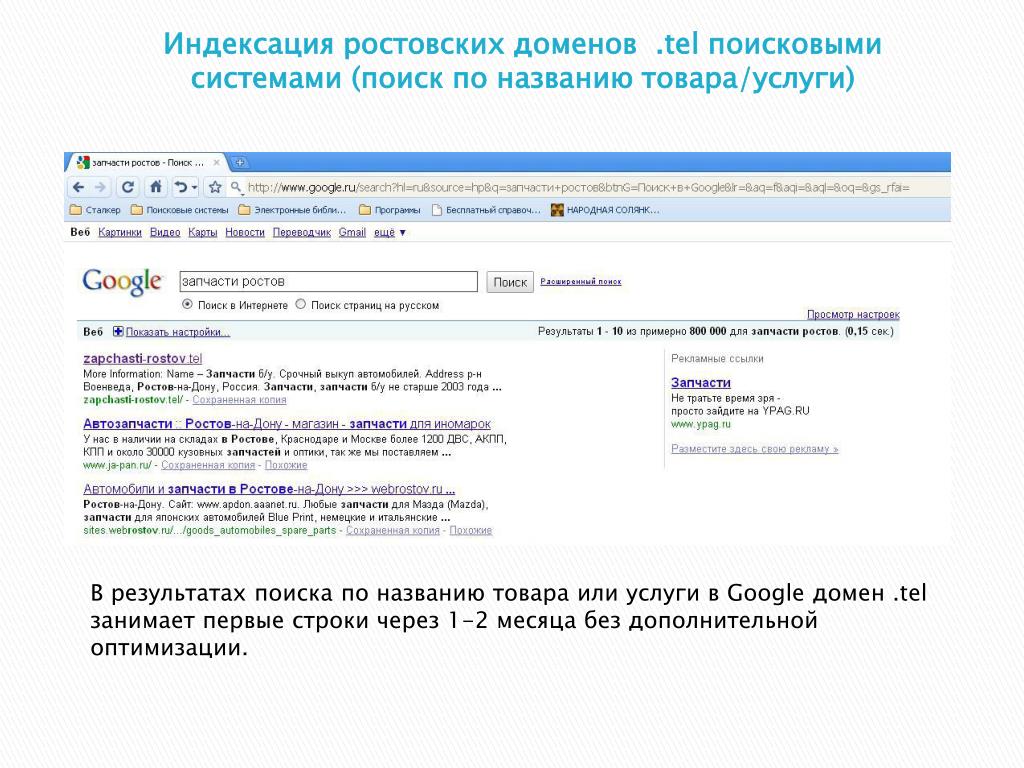Open Новости in Google top menu
The width and height of the screenshot is (1024, 768).
point(245,232)
